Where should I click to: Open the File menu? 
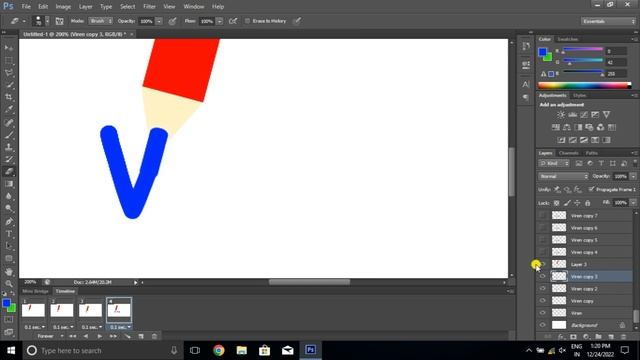(x=26, y=7)
